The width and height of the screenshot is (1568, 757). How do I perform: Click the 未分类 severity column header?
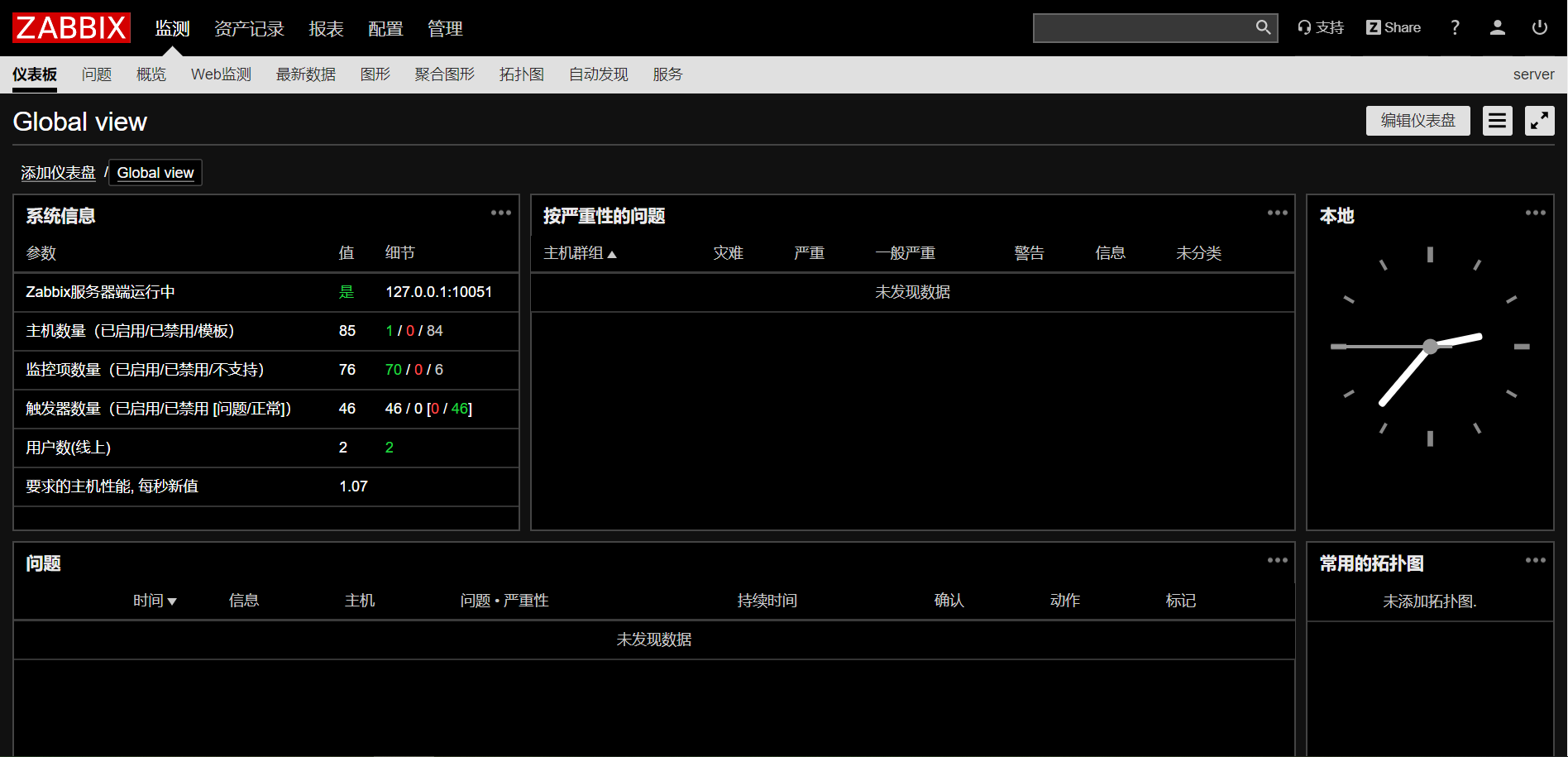1198,253
